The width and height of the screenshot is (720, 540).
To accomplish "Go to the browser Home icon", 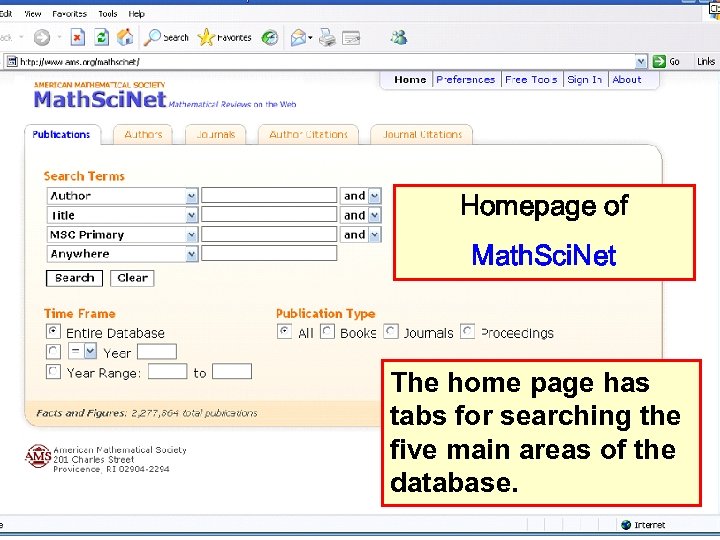I will click(125, 37).
